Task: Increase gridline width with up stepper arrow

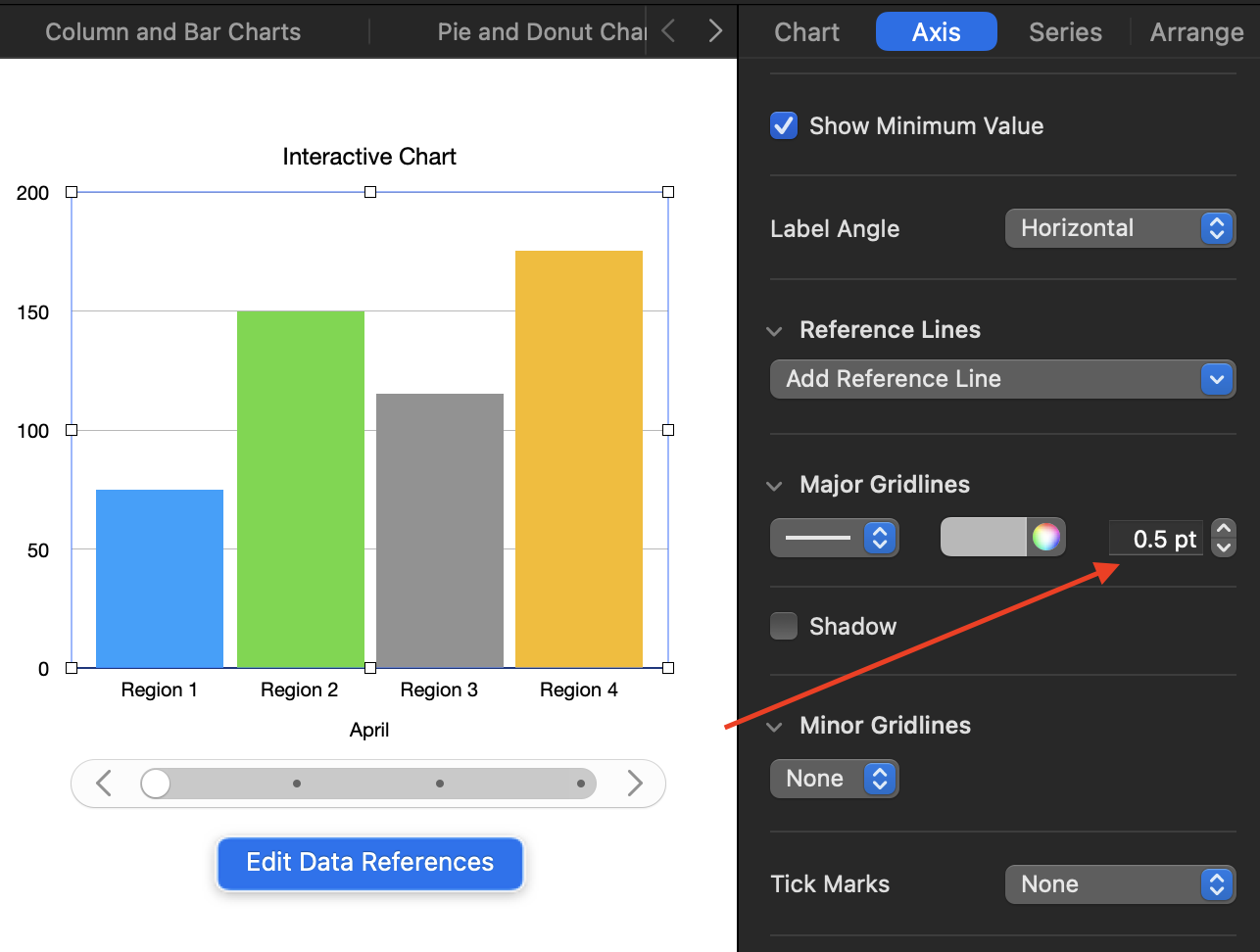Action: (x=1224, y=529)
